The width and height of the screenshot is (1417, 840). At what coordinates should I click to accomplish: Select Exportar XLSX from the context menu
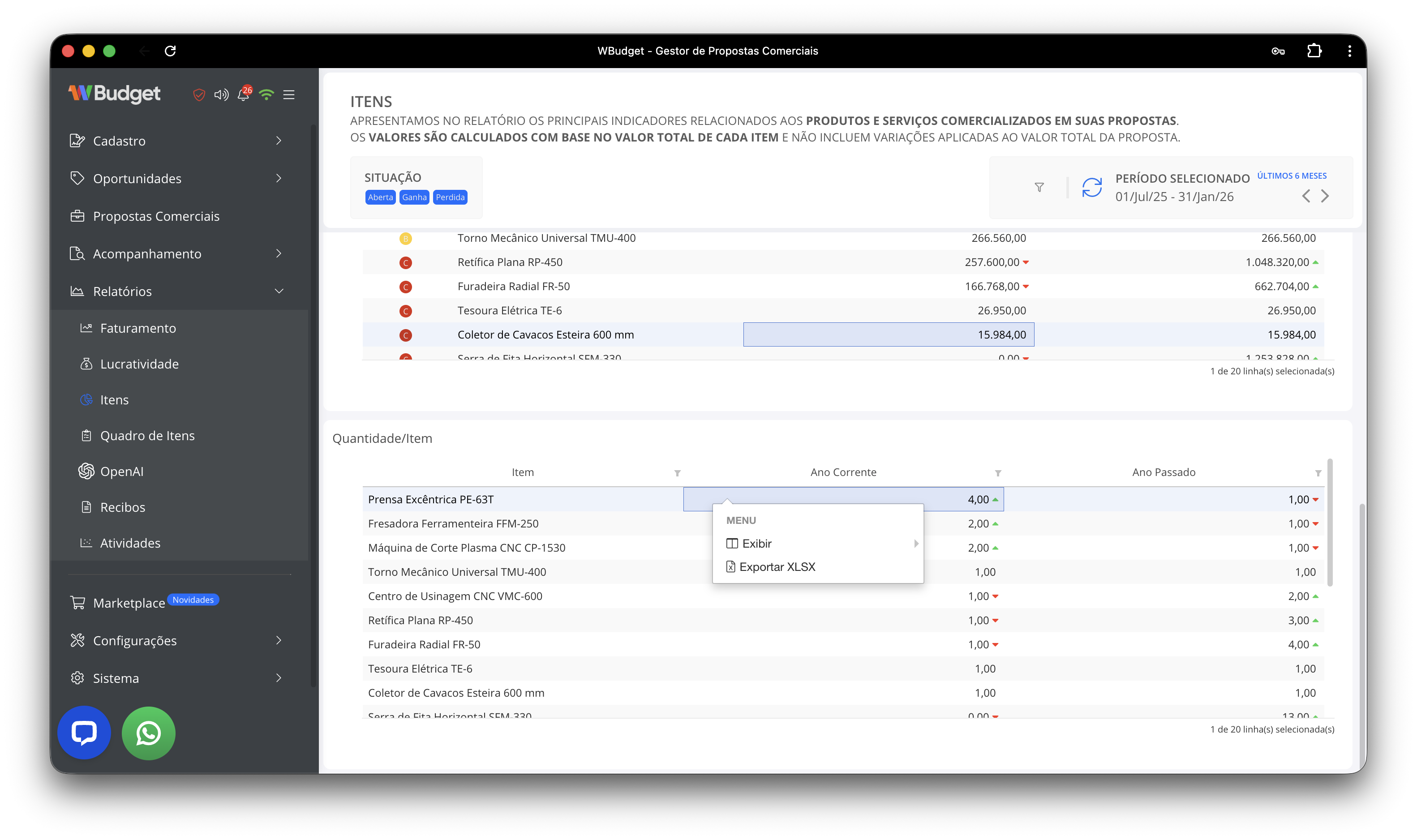(x=777, y=566)
